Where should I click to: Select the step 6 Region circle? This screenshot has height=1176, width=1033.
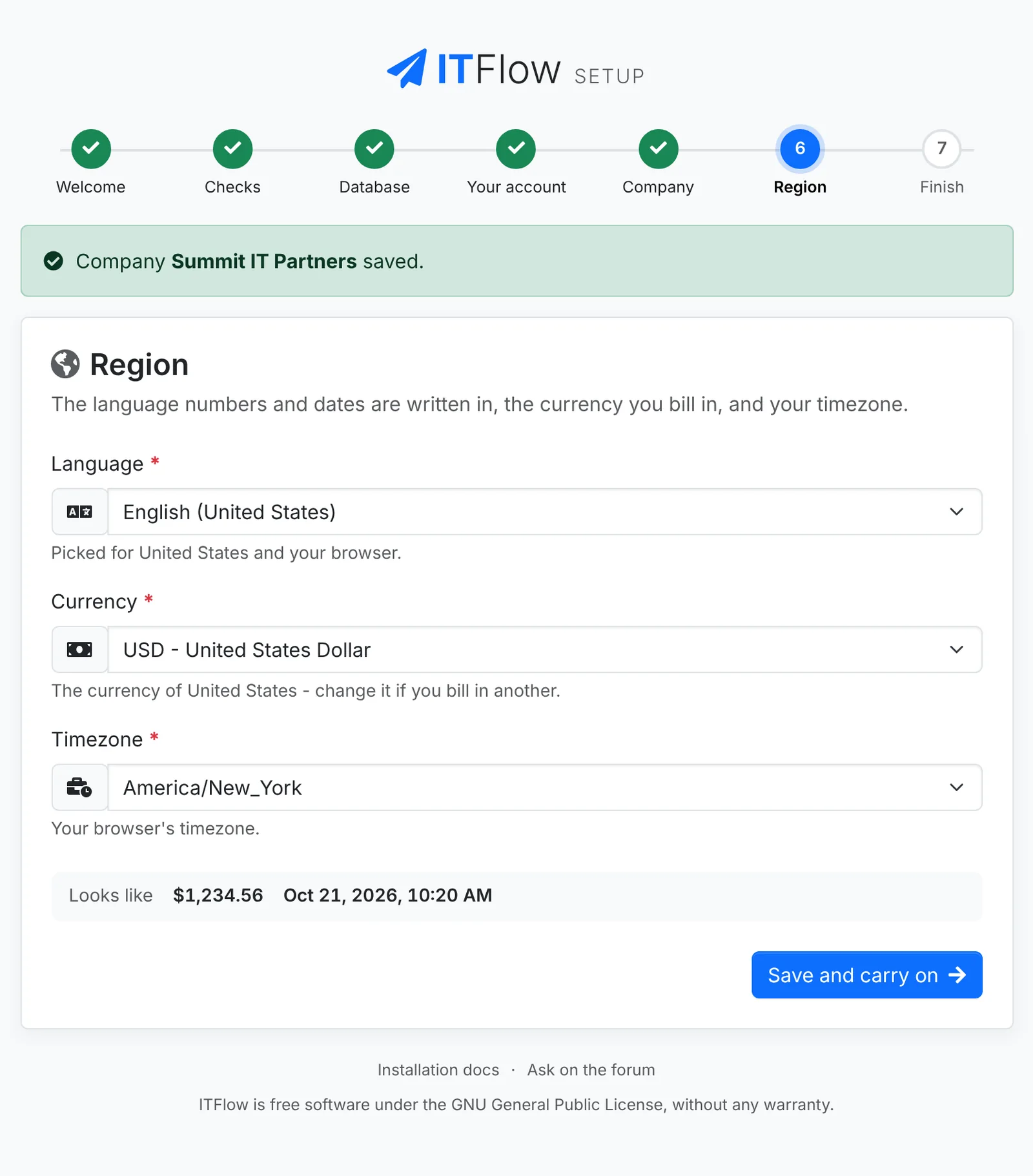[800, 149]
